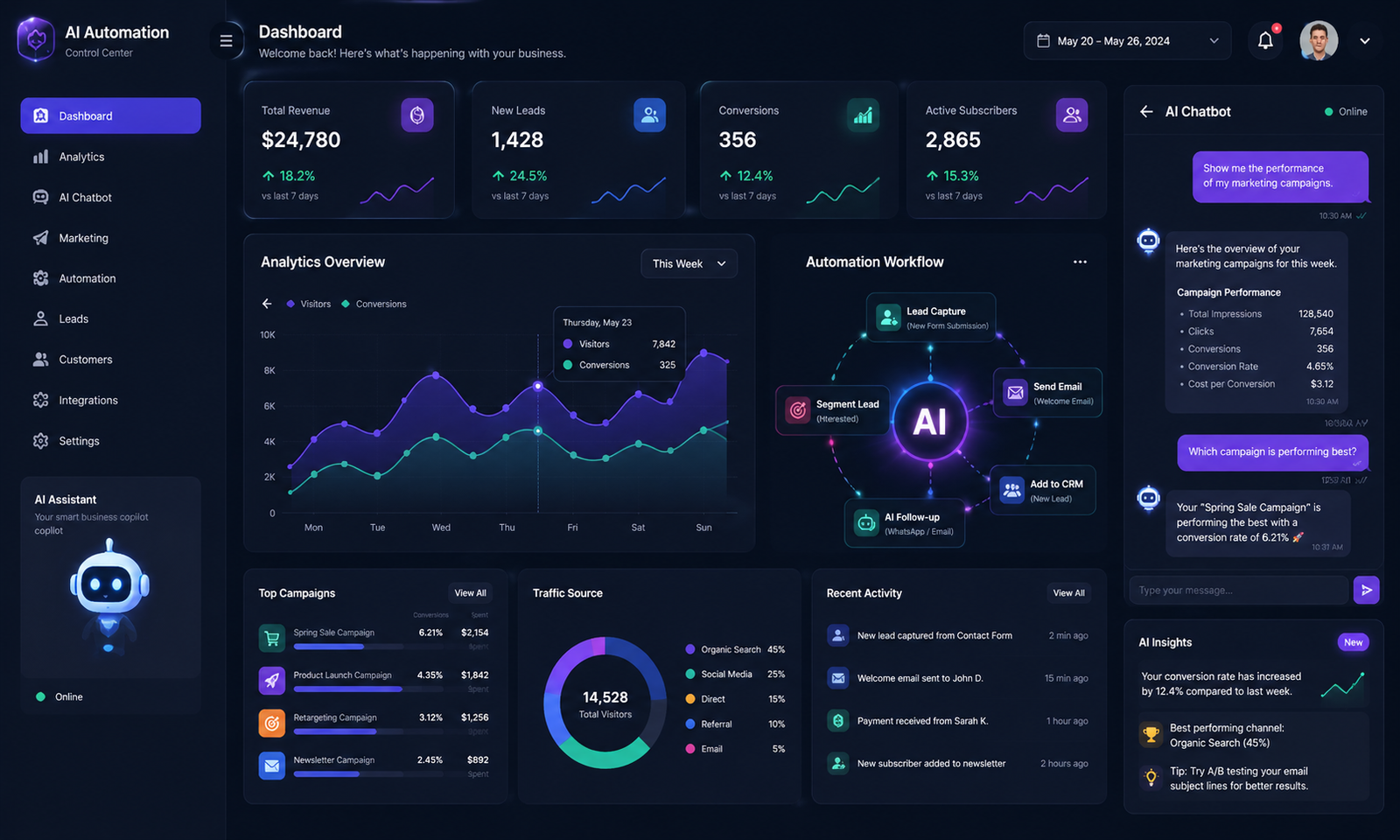The image size is (1400, 840).
Task: Open the This Week dropdown
Action: [689, 262]
